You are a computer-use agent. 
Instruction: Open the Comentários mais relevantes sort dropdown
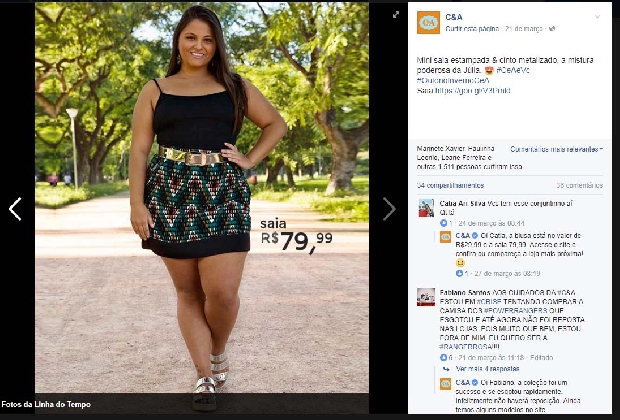(556, 149)
